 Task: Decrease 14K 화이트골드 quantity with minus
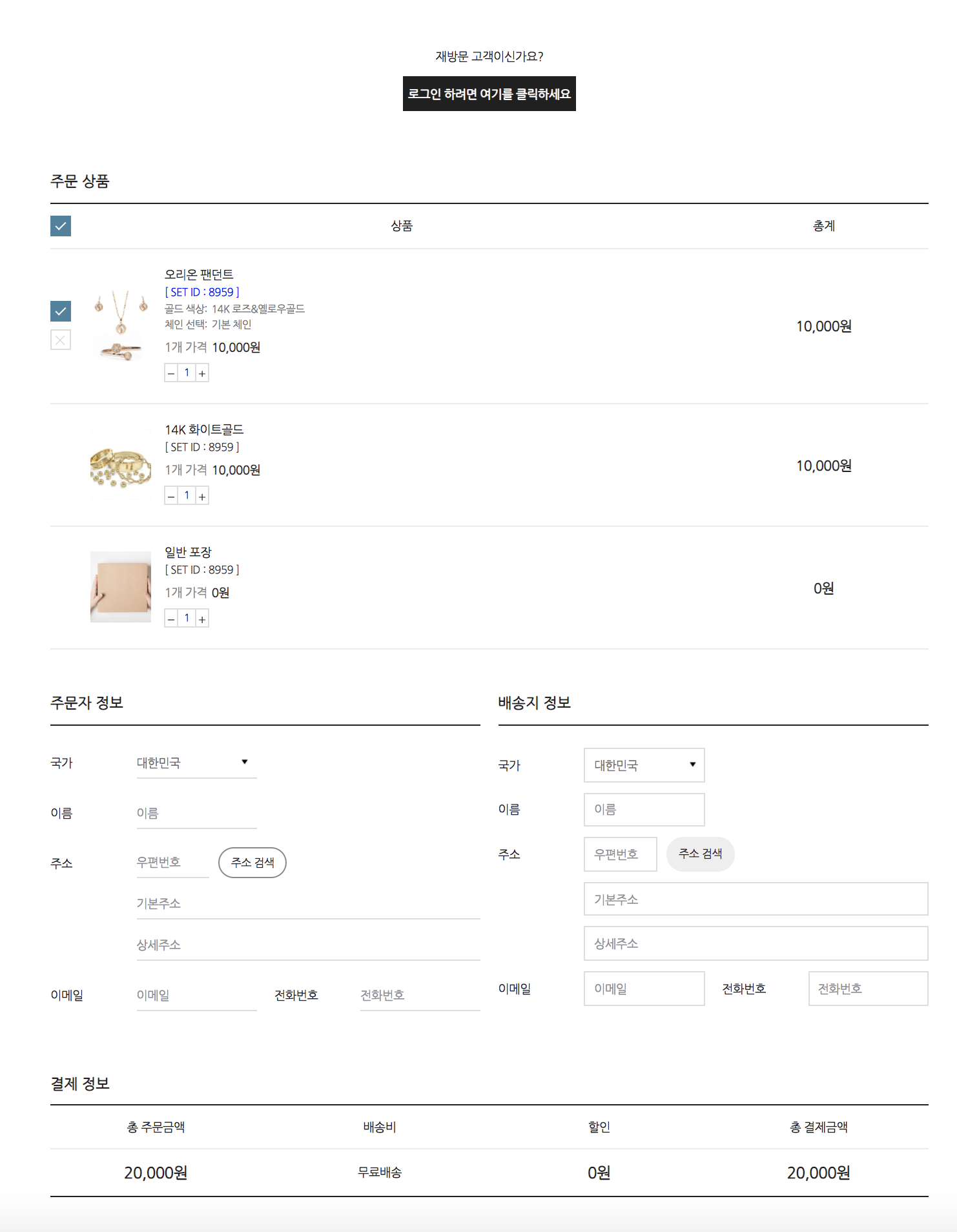tap(171, 496)
